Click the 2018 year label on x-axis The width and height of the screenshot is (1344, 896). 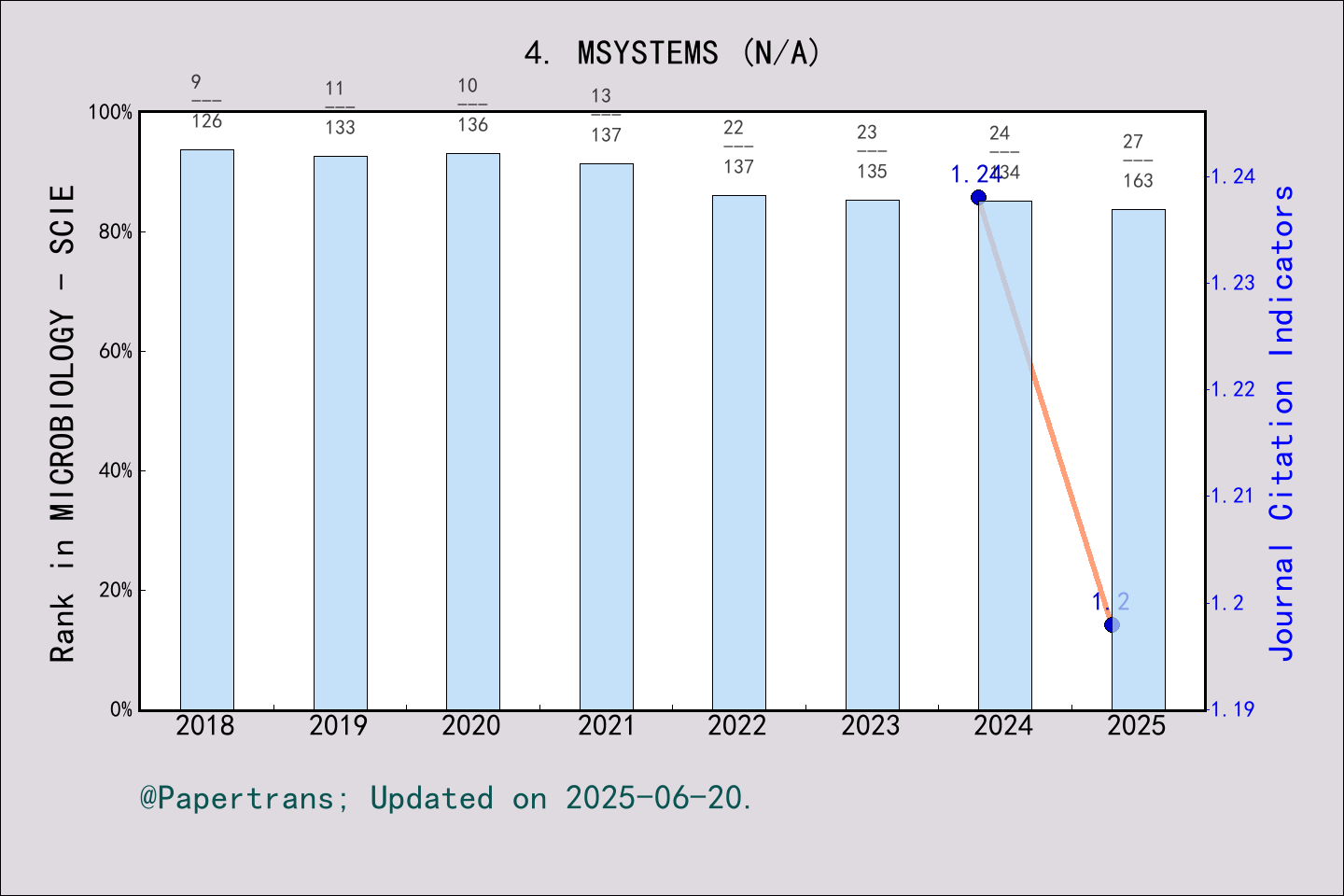[x=206, y=725]
